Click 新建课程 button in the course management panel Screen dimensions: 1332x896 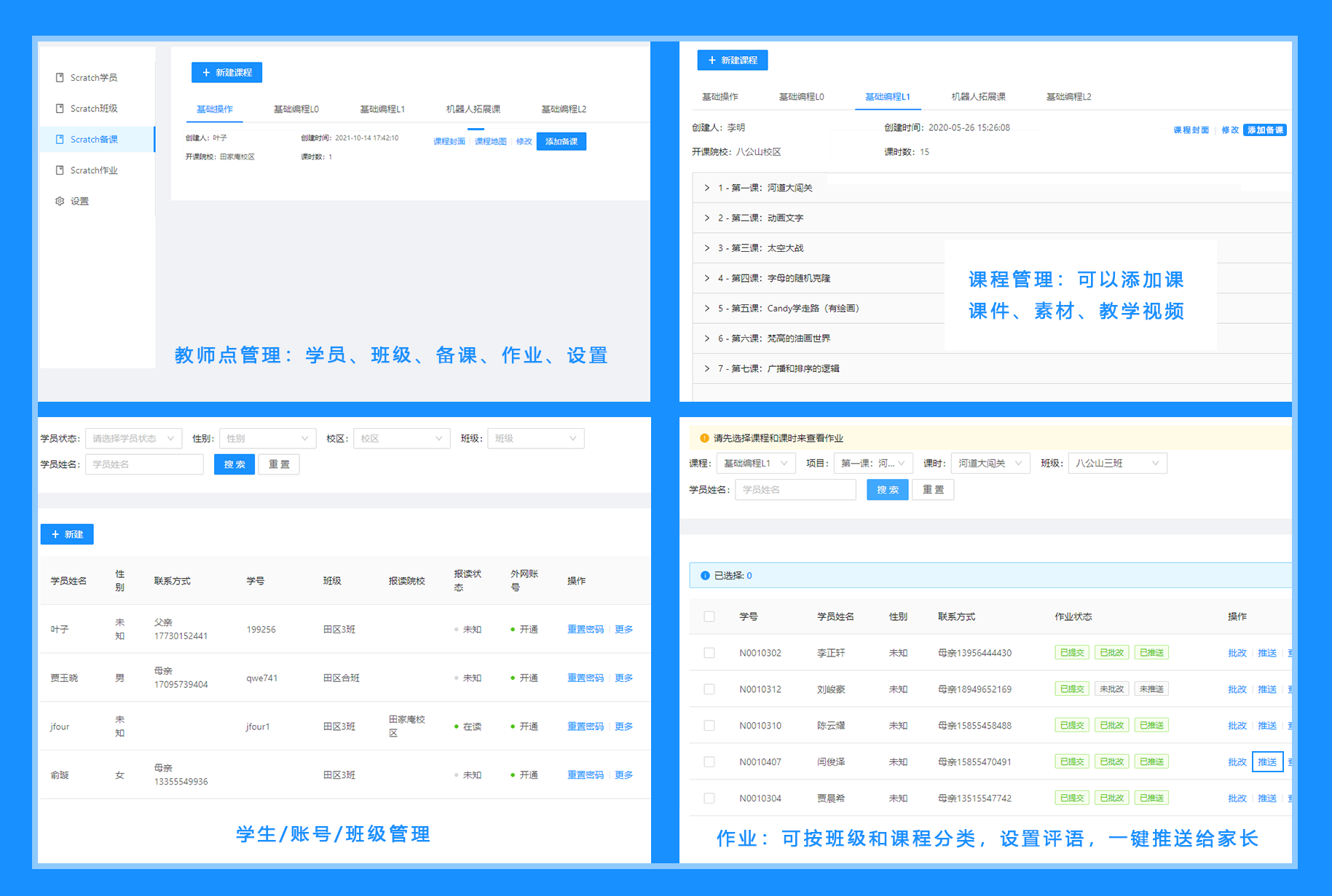(733, 60)
